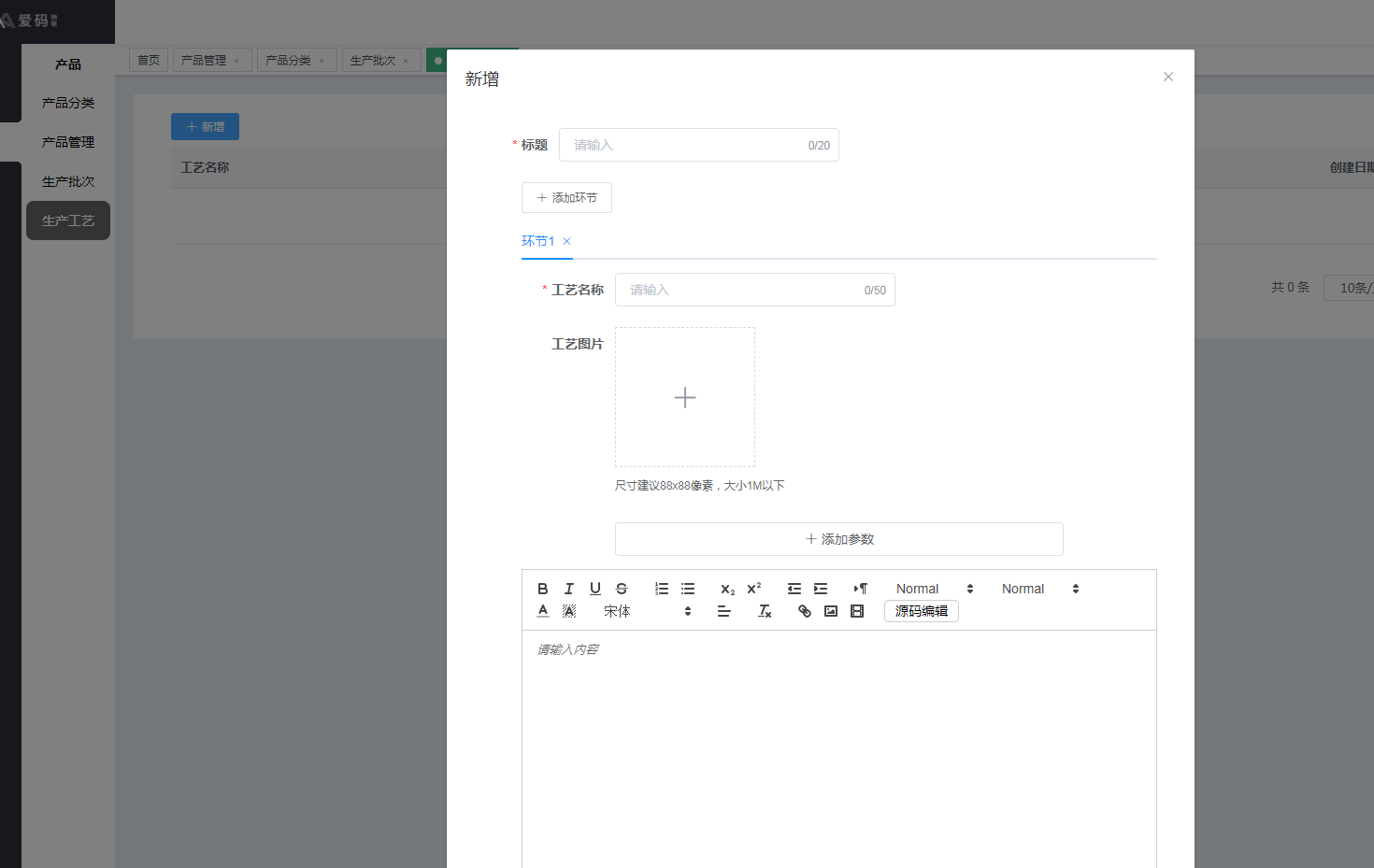Click the blue 新增 button behind dialog
Image resolution: width=1374 pixels, height=868 pixels.
[x=205, y=126]
